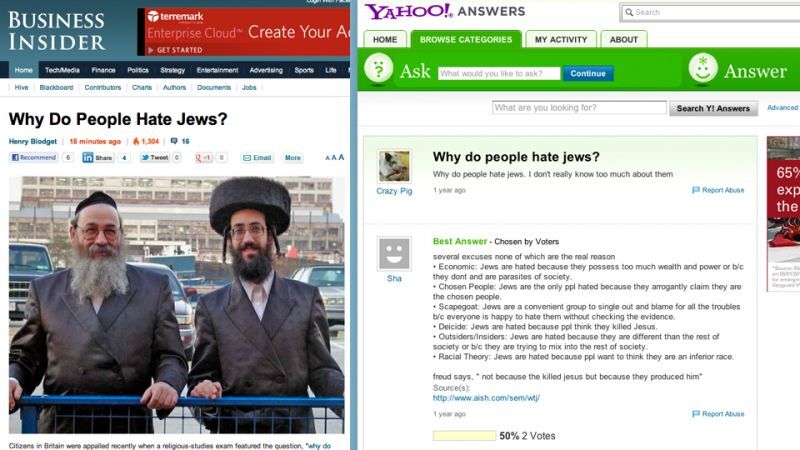This screenshot has height=450, width=800.
Task: Click the Crazy Pig user avatar
Action: (394, 166)
